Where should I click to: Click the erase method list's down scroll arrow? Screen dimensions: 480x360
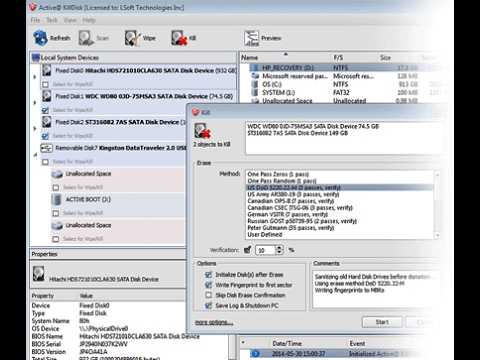point(437,235)
